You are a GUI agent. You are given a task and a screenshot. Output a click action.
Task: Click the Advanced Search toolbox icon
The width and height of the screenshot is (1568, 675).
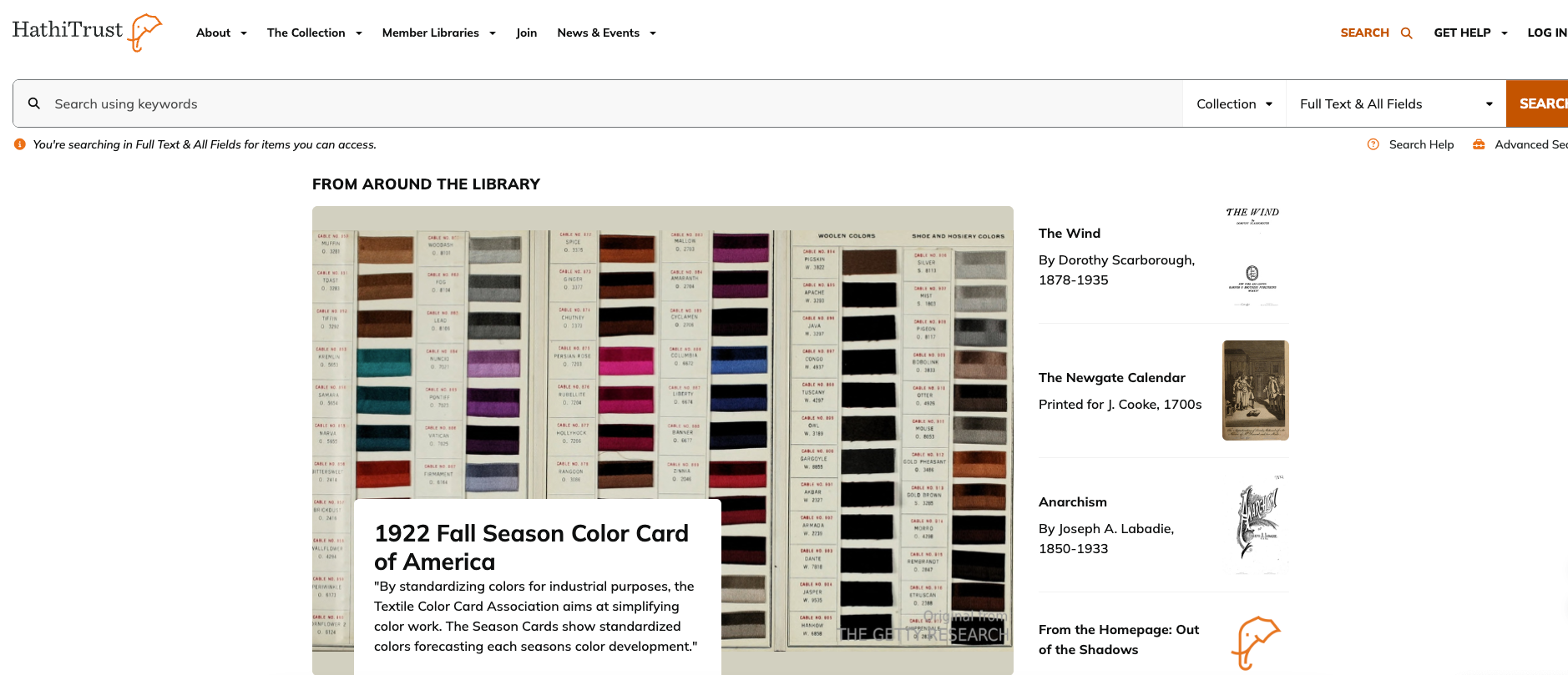click(x=1479, y=144)
